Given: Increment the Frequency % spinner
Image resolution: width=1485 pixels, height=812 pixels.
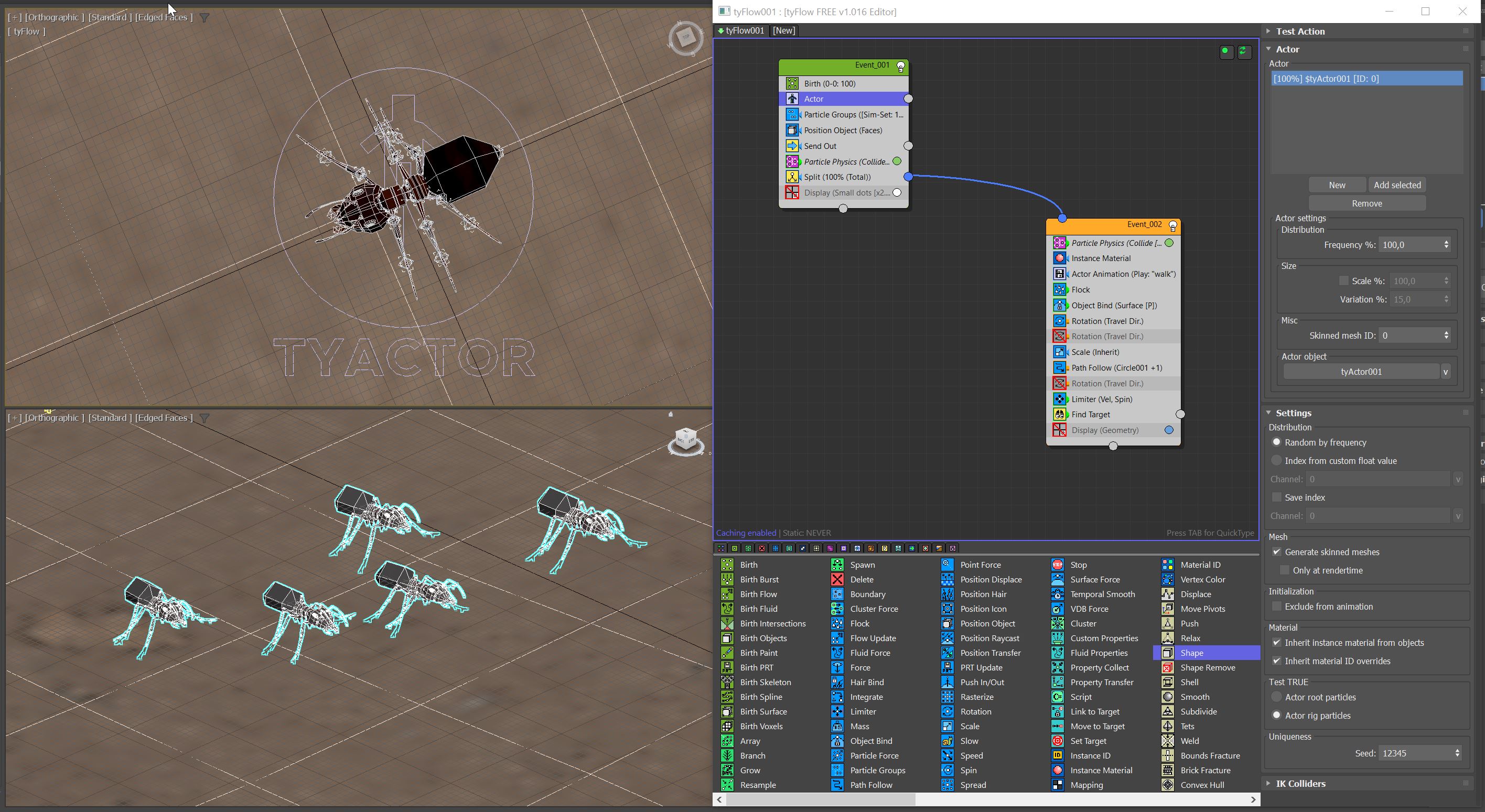Looking at the screenshot, I should [1446, 242].
